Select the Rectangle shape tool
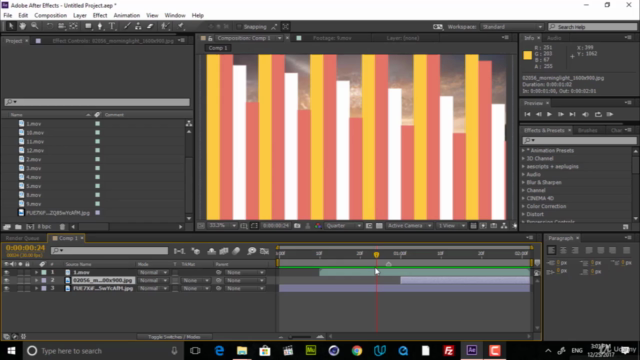Image resolution: width=640 pixels, height=360 pixels. click(x=88, y=26)
